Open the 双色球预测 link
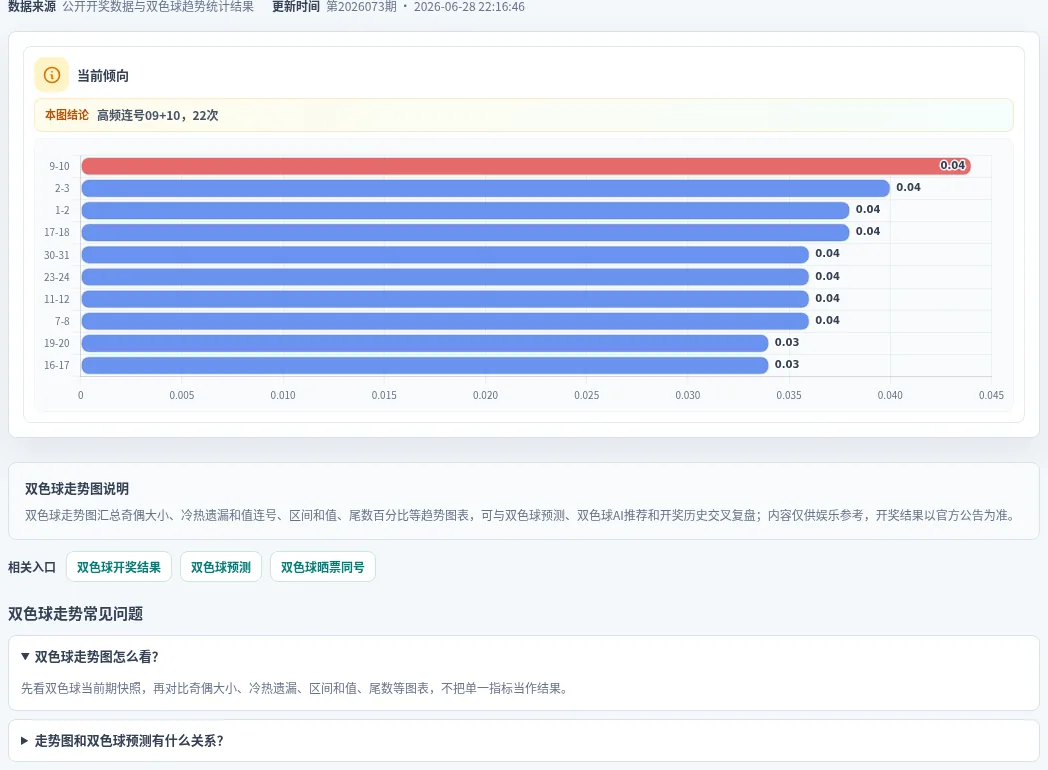1048x770 pixels. click(221, 567)
